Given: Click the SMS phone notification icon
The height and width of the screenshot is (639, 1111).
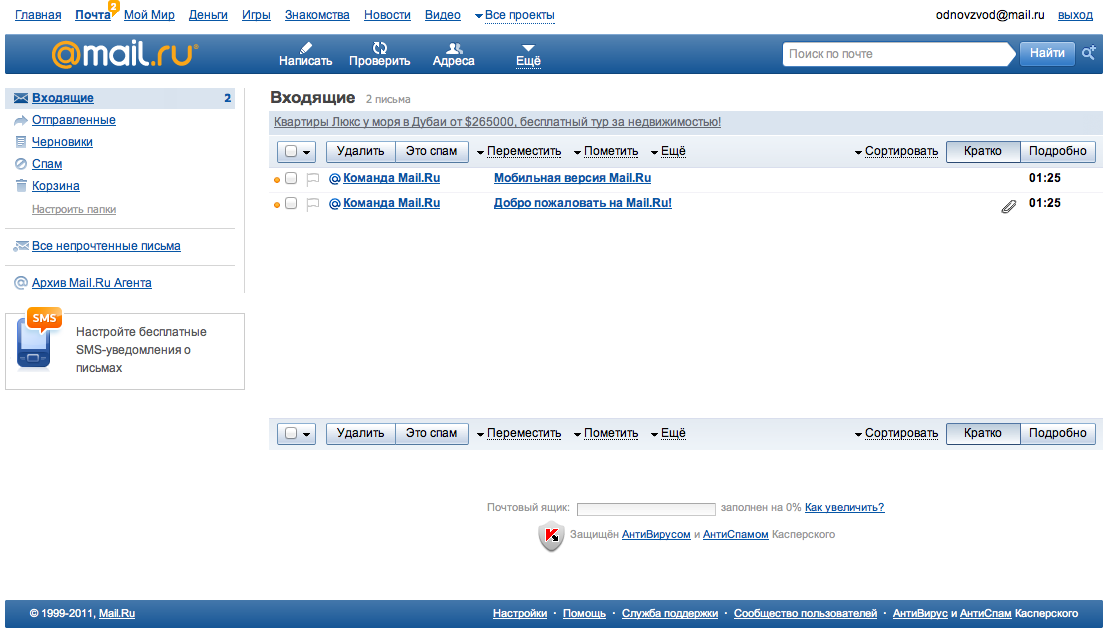Looking at the screenshot, I should pos(38,340).
